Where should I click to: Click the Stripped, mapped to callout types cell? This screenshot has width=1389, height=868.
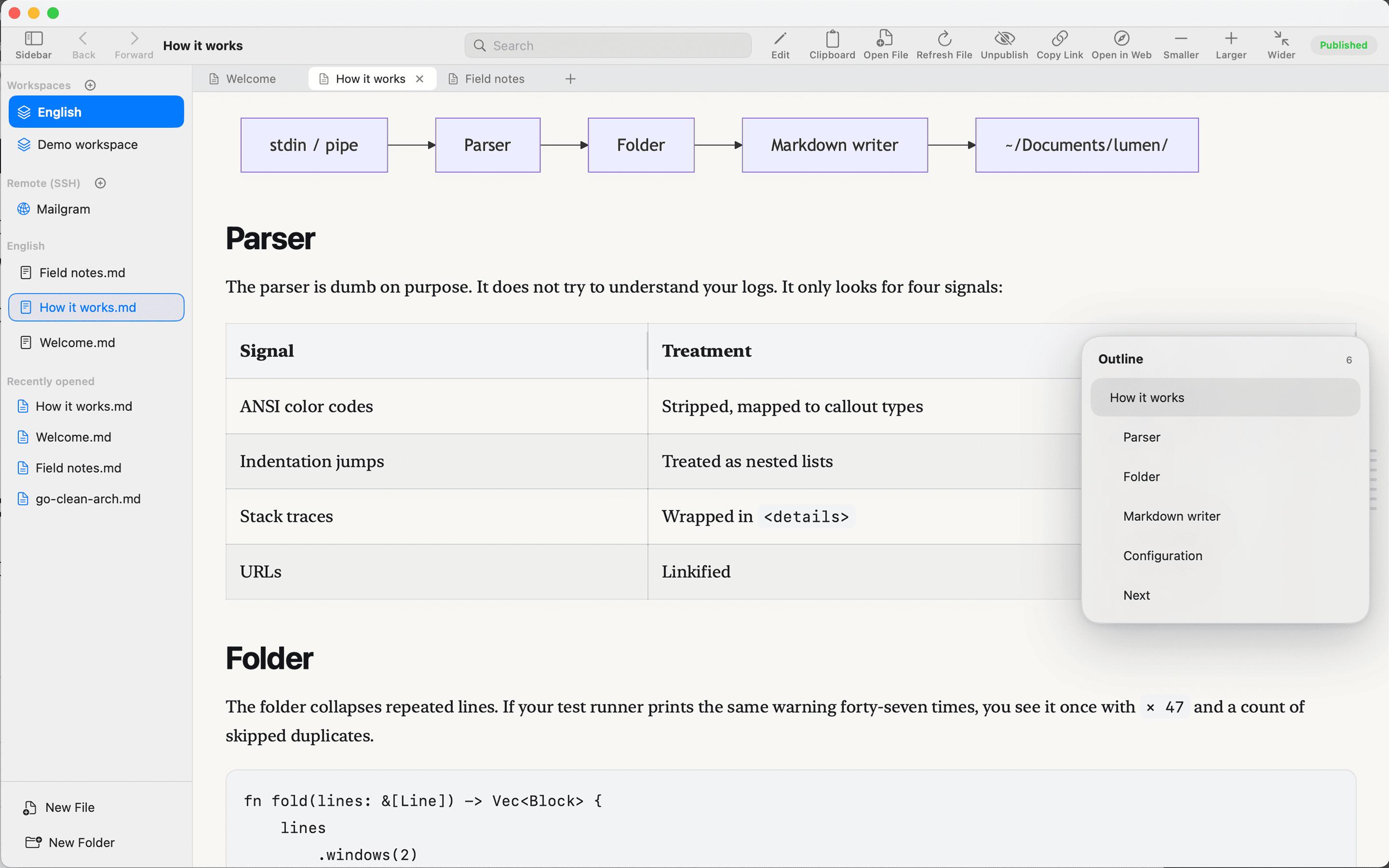pyautogui.click(x=864, y=406)
